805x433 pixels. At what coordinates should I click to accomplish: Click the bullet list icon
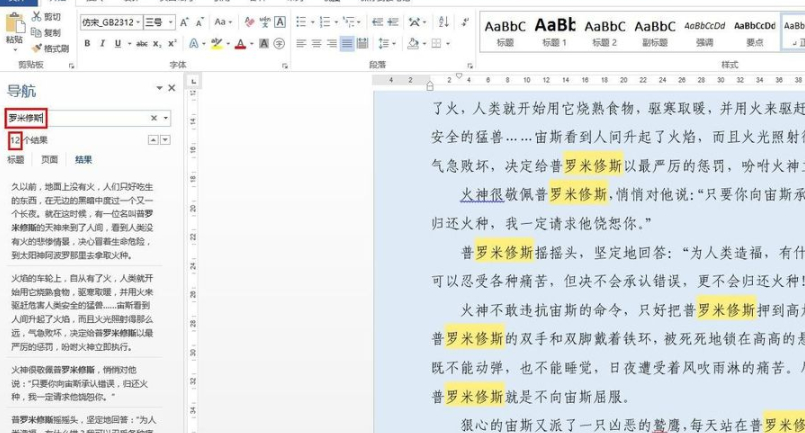tap(301, 22)
